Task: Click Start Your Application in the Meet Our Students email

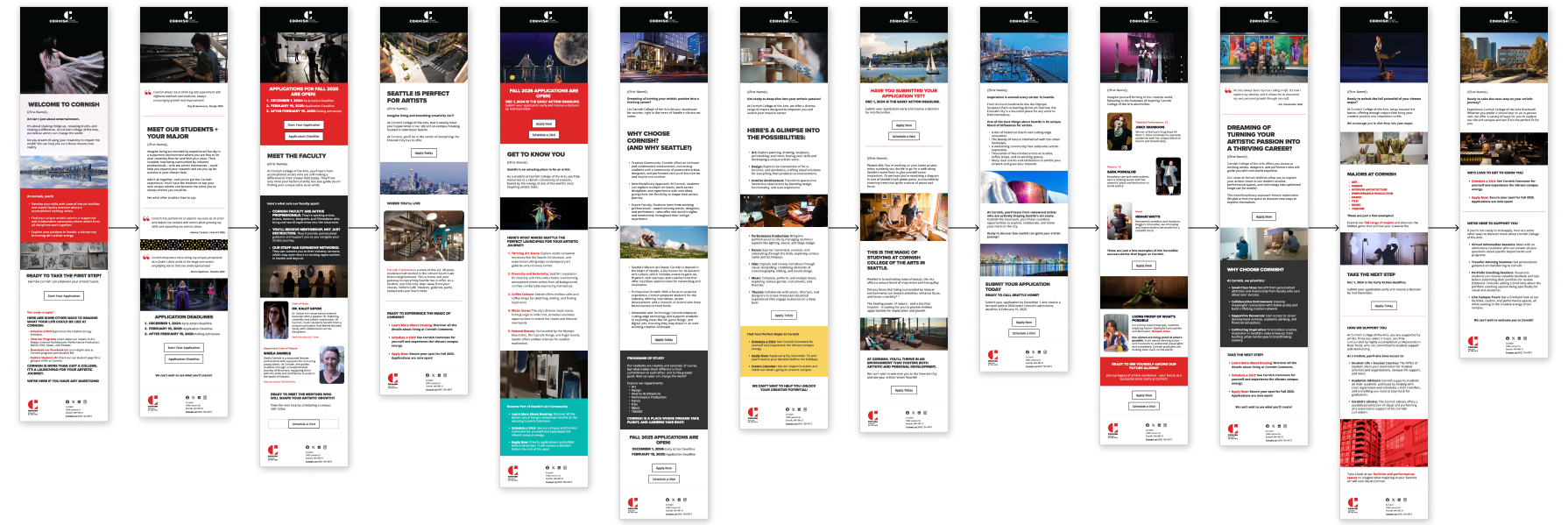Action: (184, 348)
